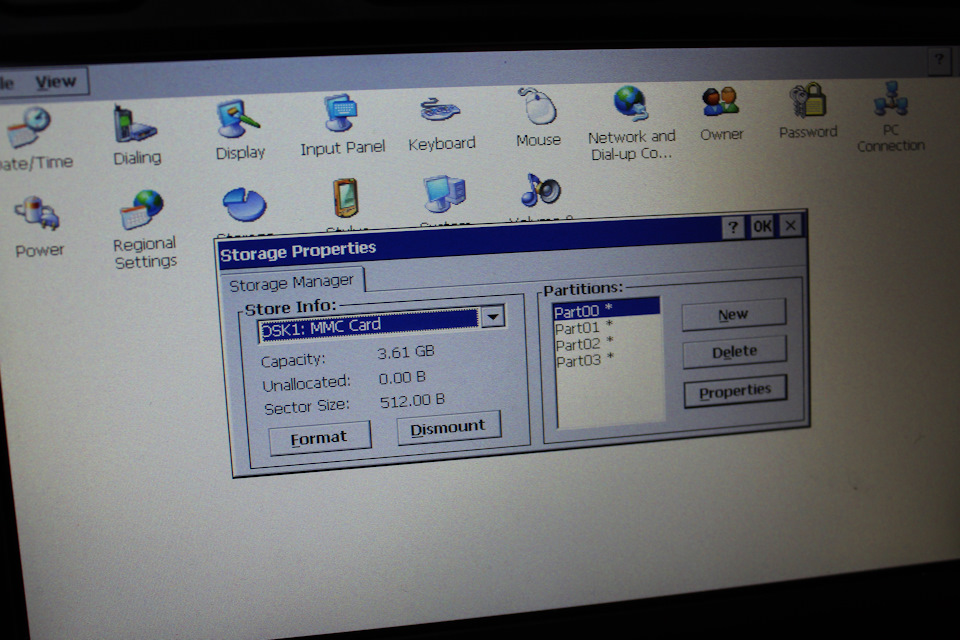Click the Dismount button
Screen dimensions: 960x640
coord(448,427)
